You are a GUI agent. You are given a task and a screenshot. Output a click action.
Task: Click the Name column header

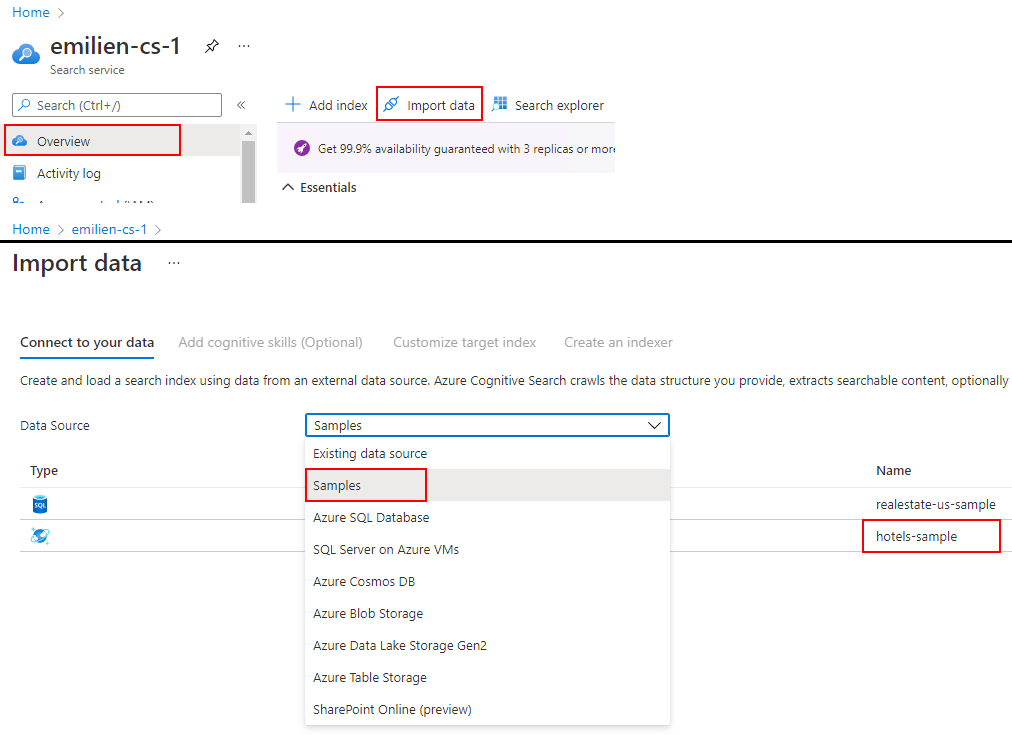pyautogui.click(x=893, y=470)
